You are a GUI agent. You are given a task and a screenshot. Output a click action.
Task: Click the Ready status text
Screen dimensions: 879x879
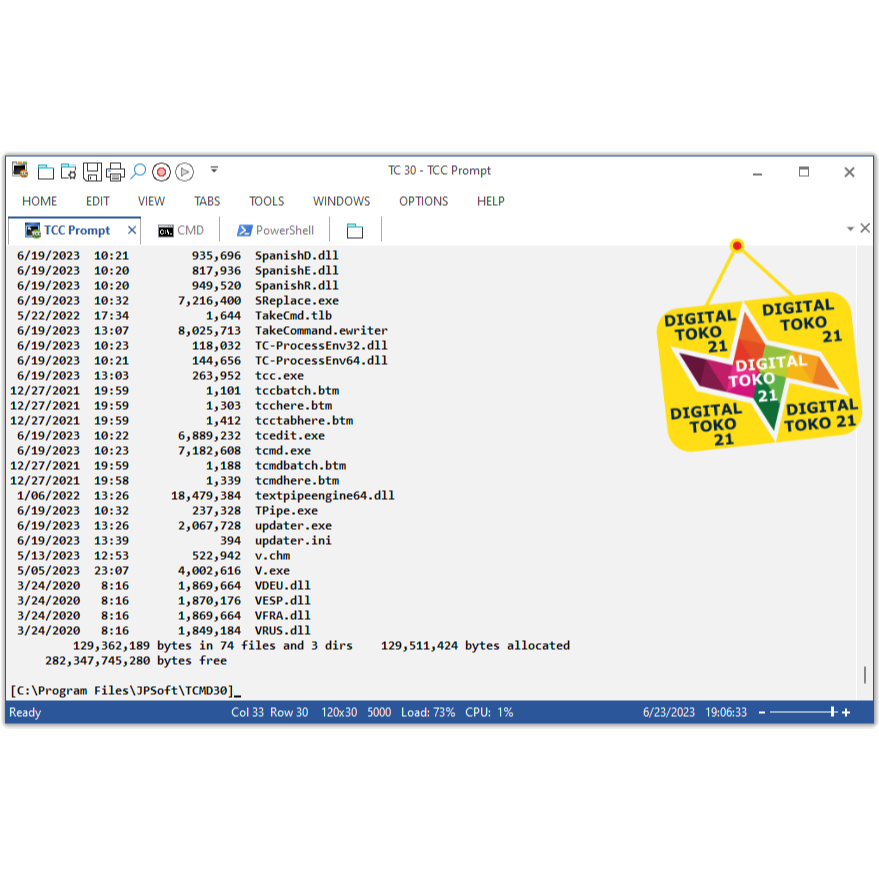click(25, 713)
